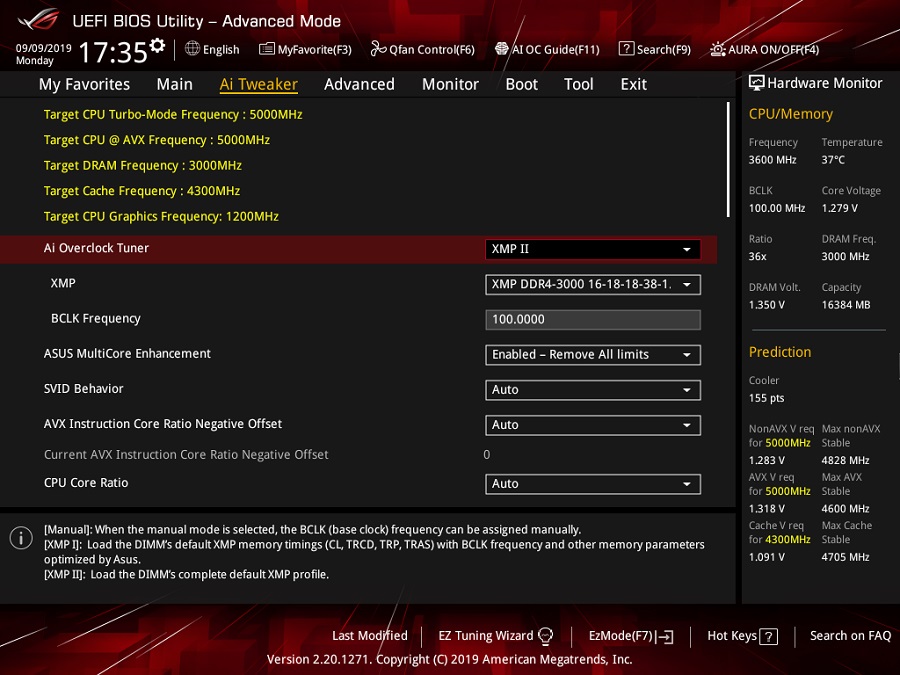Click the Last Modified button
The height and width of the screenshot is (675, 900).
click(x=370, y=635)
